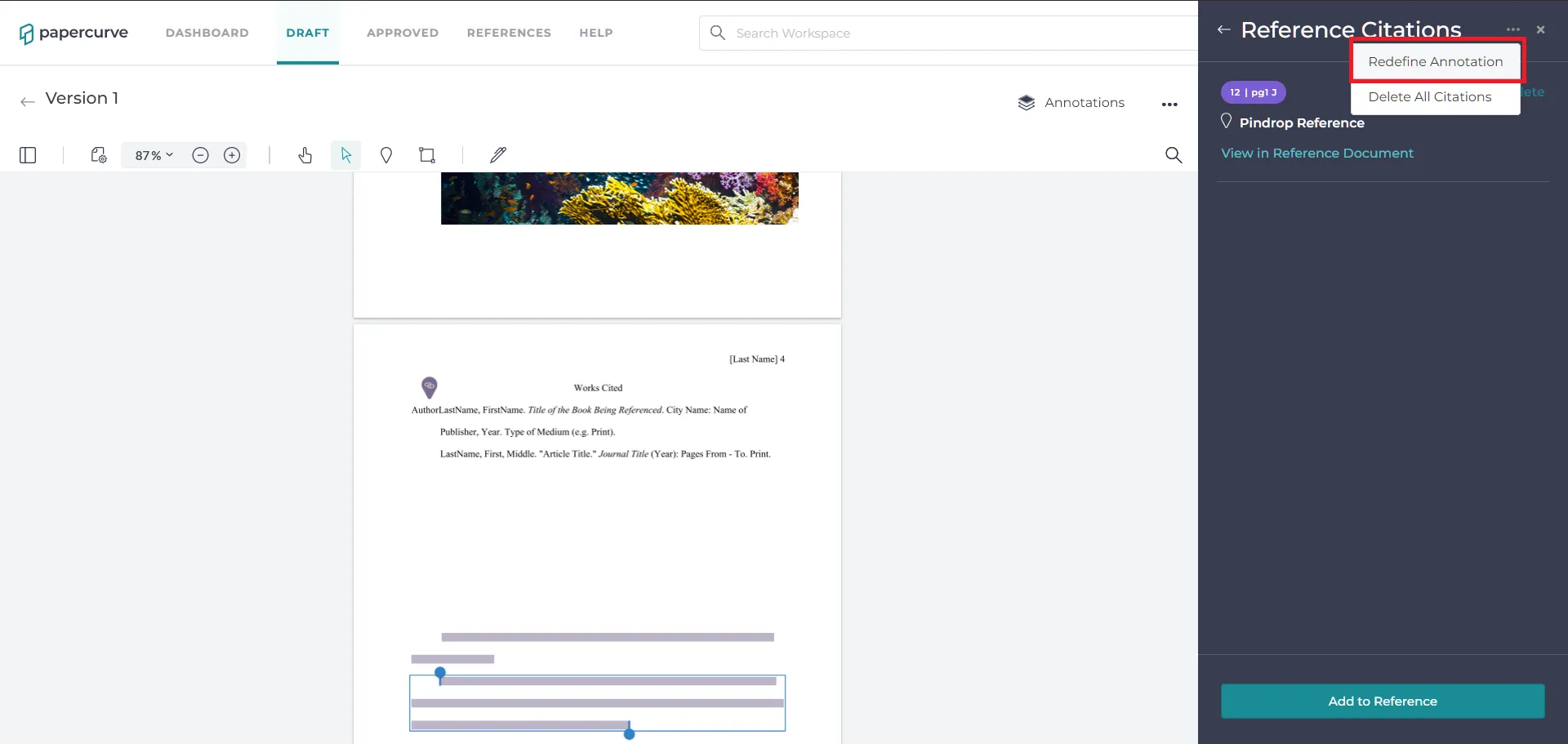Viewport: 1568px width, 744px height.
Task: Select the area crop annotation tool
Action: click(x=427, y=155)
